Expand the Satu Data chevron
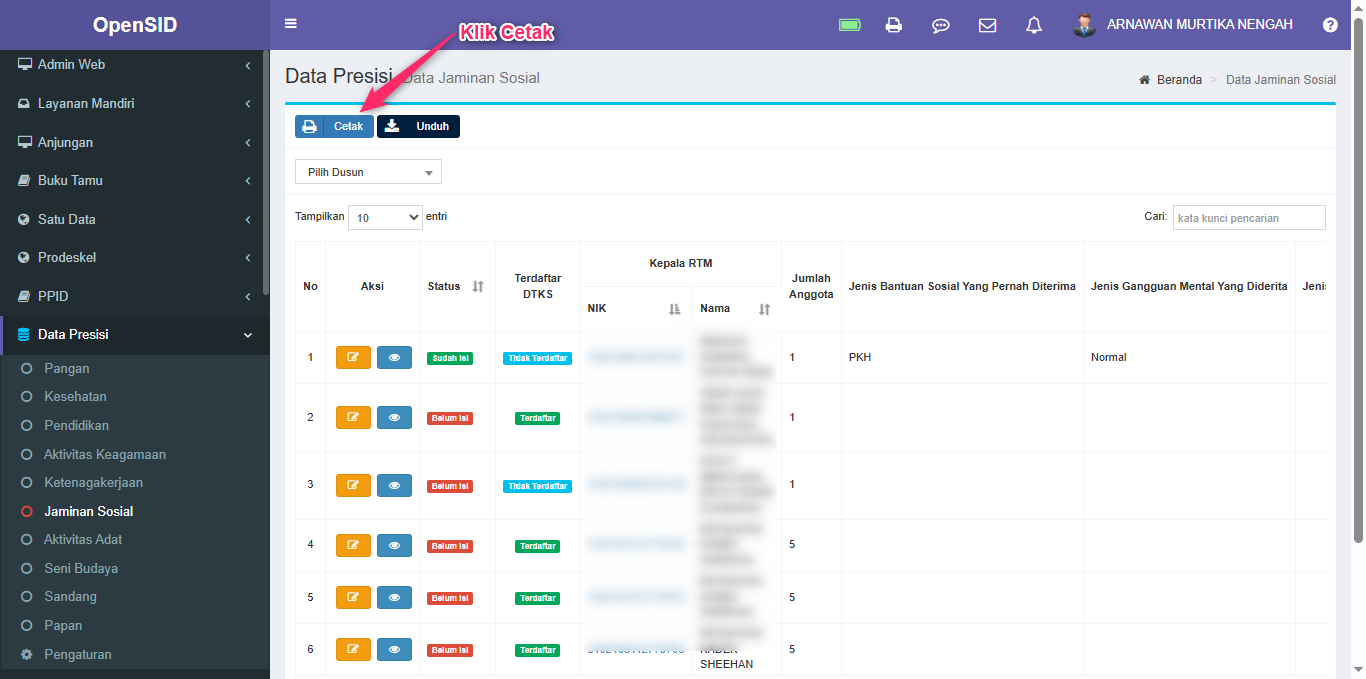The height and width of the screenshot is (679, 1366). [x=248, y=220]
